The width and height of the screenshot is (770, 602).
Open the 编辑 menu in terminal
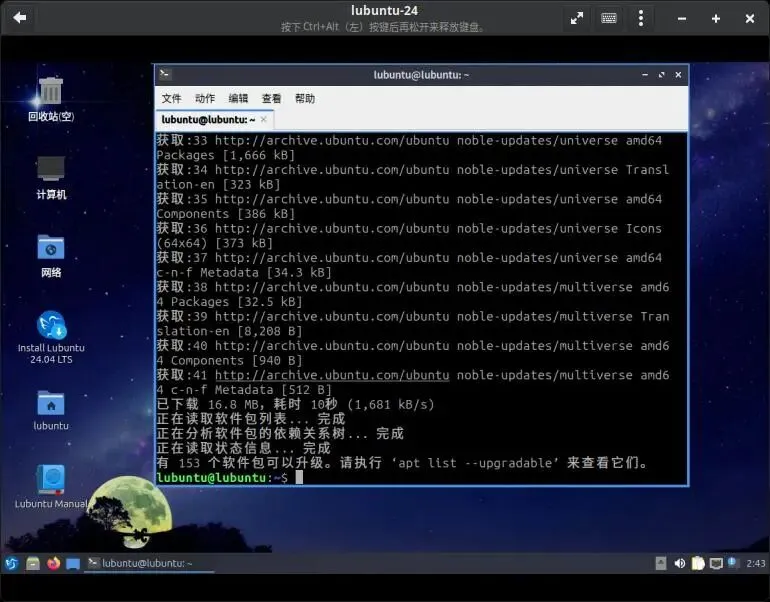tap(238, 99)
